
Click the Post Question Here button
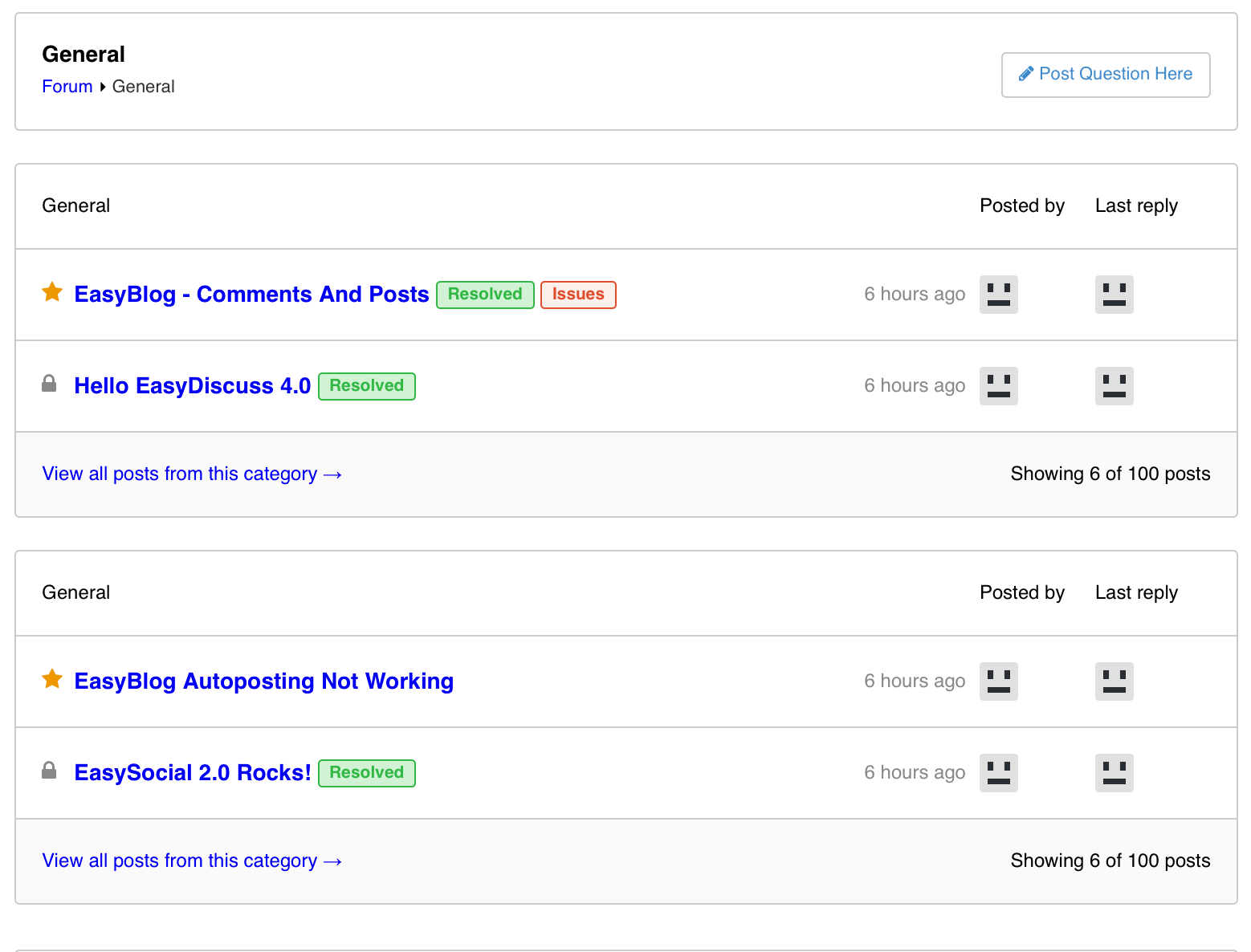point(1106,75)
